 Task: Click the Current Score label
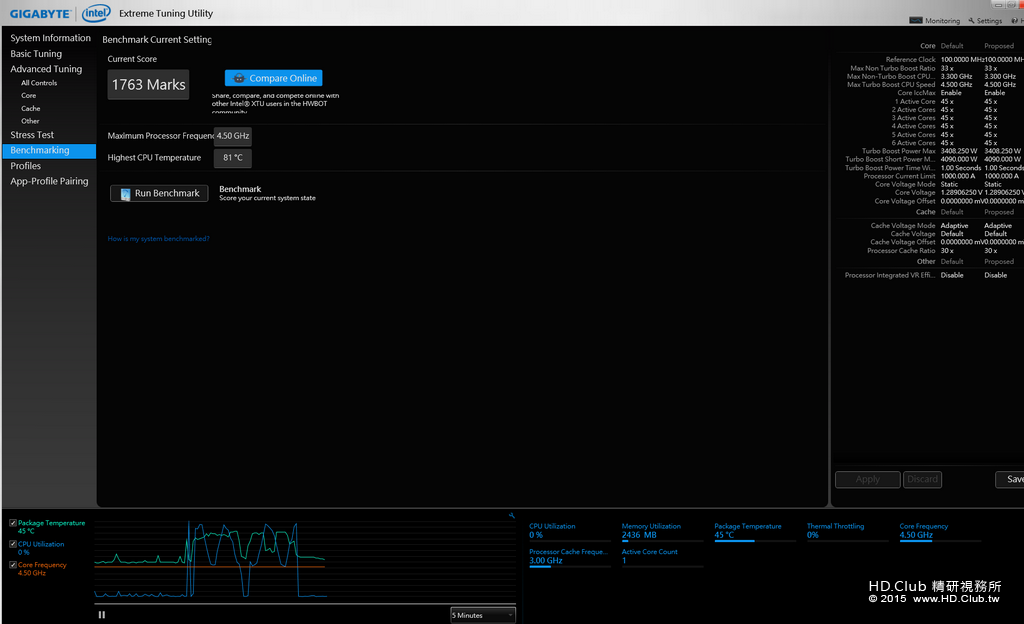(132, 59)
